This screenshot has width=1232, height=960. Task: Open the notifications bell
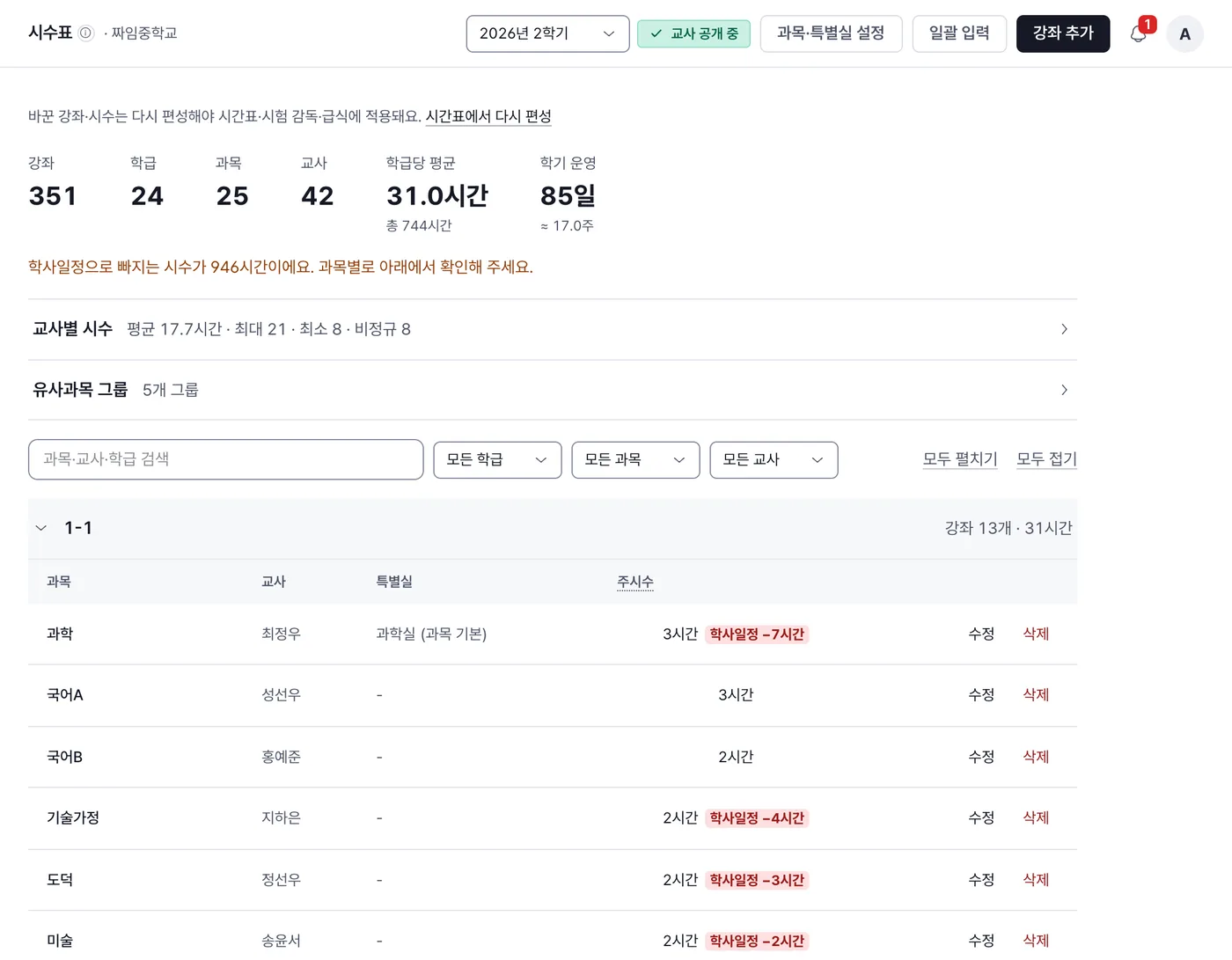tap(1138, 33)
